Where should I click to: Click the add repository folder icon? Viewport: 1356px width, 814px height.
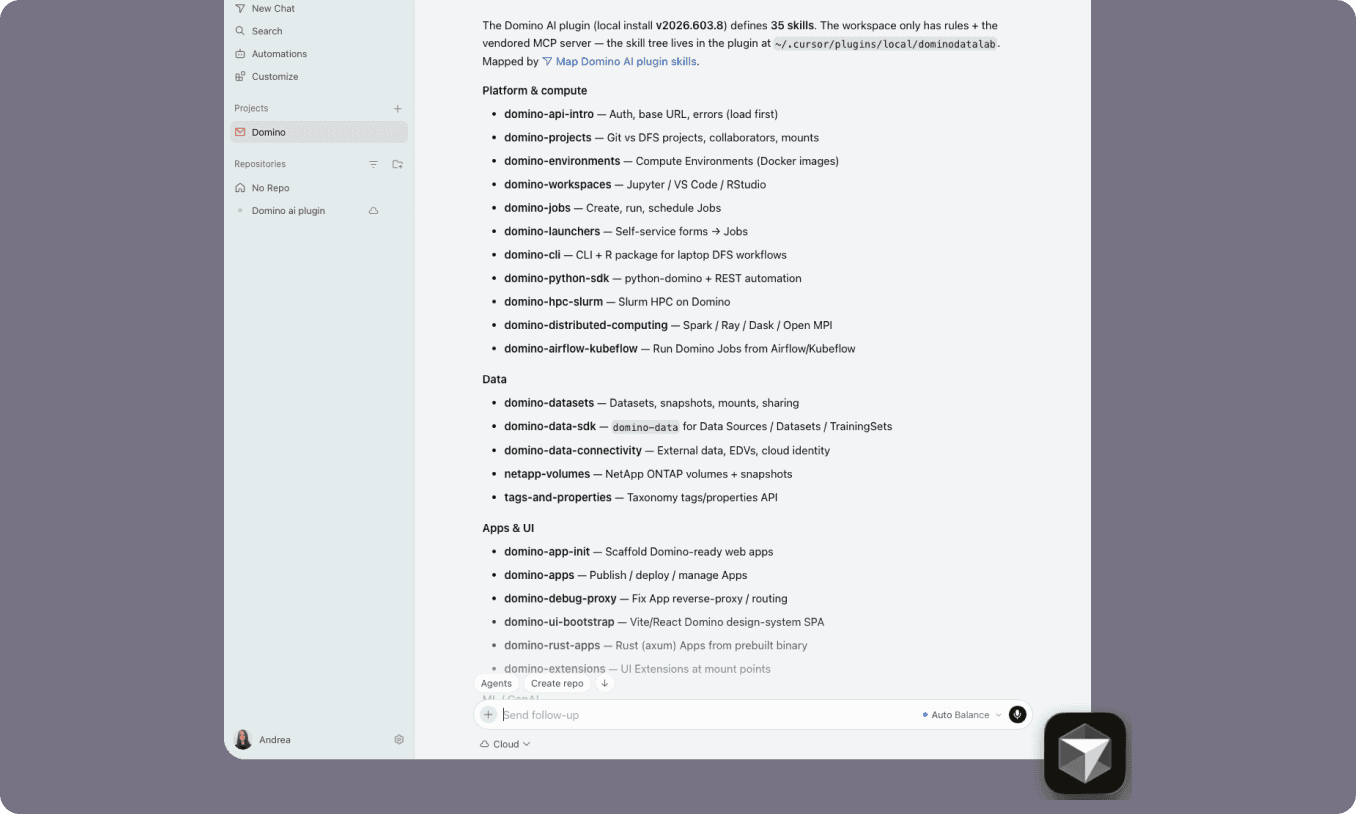(397, 164)
